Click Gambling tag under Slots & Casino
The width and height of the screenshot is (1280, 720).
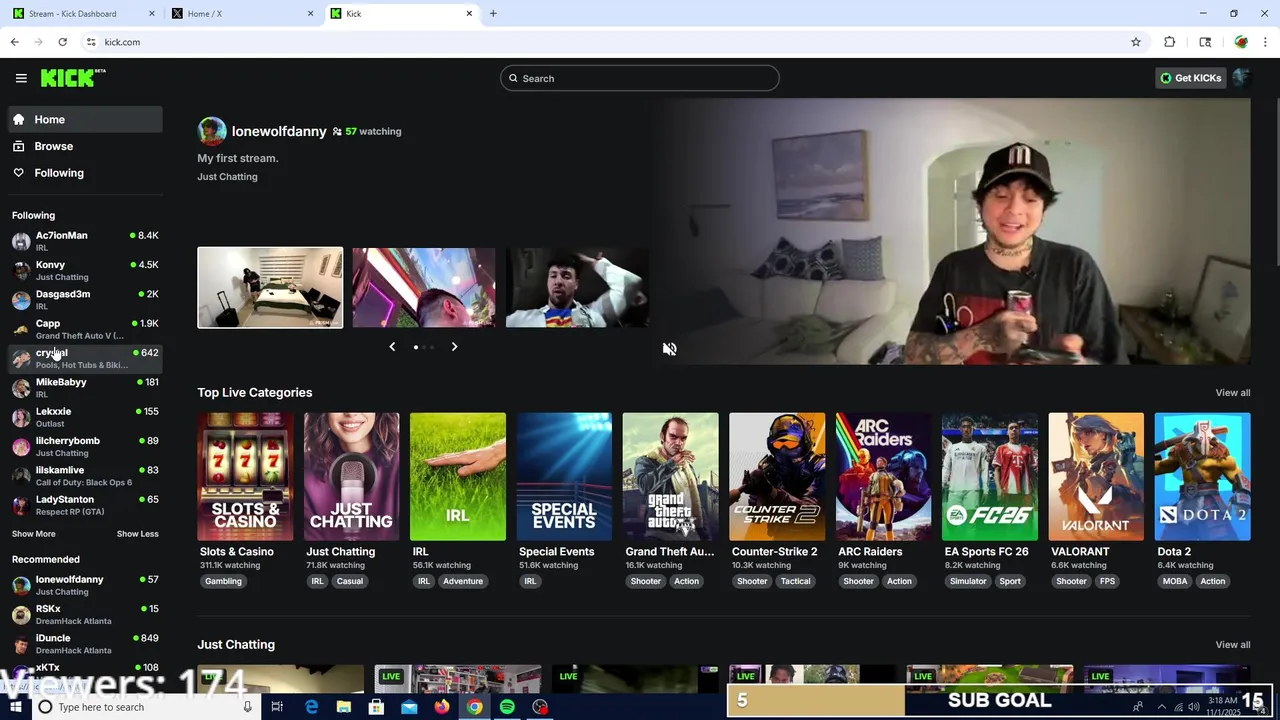click(x=223, y=581)
